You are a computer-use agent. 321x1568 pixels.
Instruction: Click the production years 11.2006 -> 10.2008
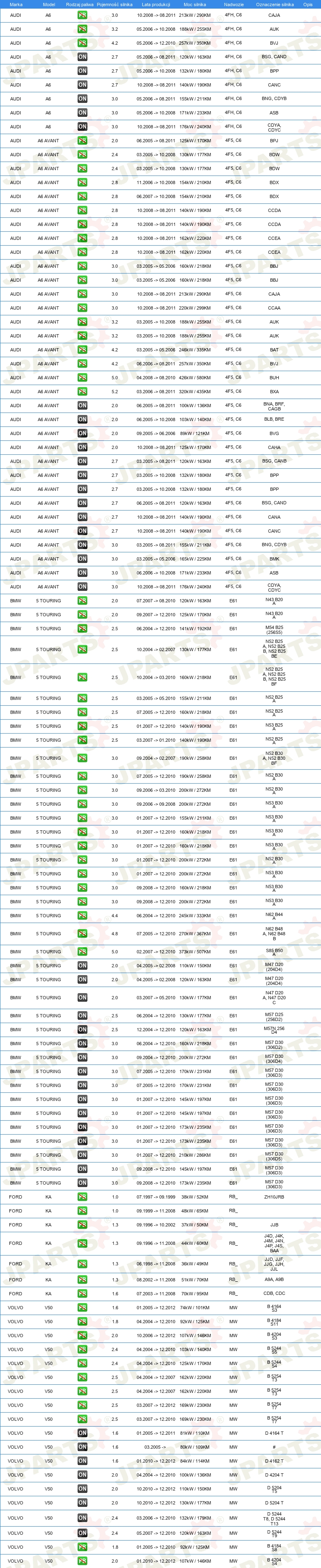pos(156,182)
